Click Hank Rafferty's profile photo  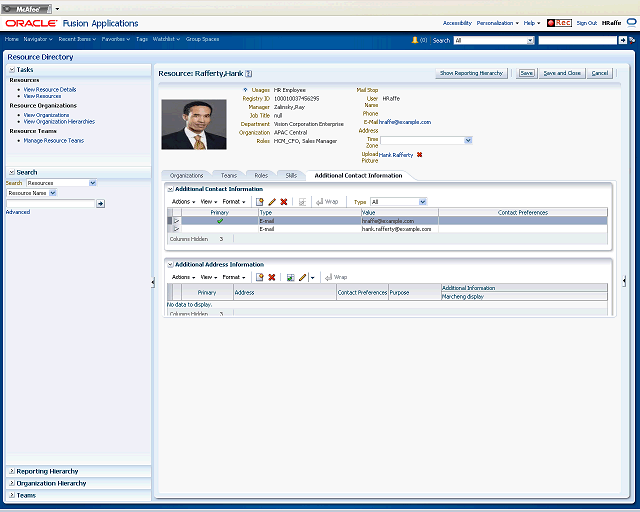(194, 125)
